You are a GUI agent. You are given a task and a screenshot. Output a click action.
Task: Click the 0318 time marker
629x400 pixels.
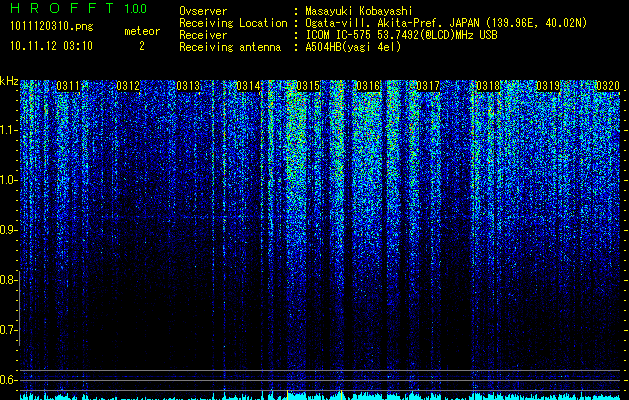point(488,86)
